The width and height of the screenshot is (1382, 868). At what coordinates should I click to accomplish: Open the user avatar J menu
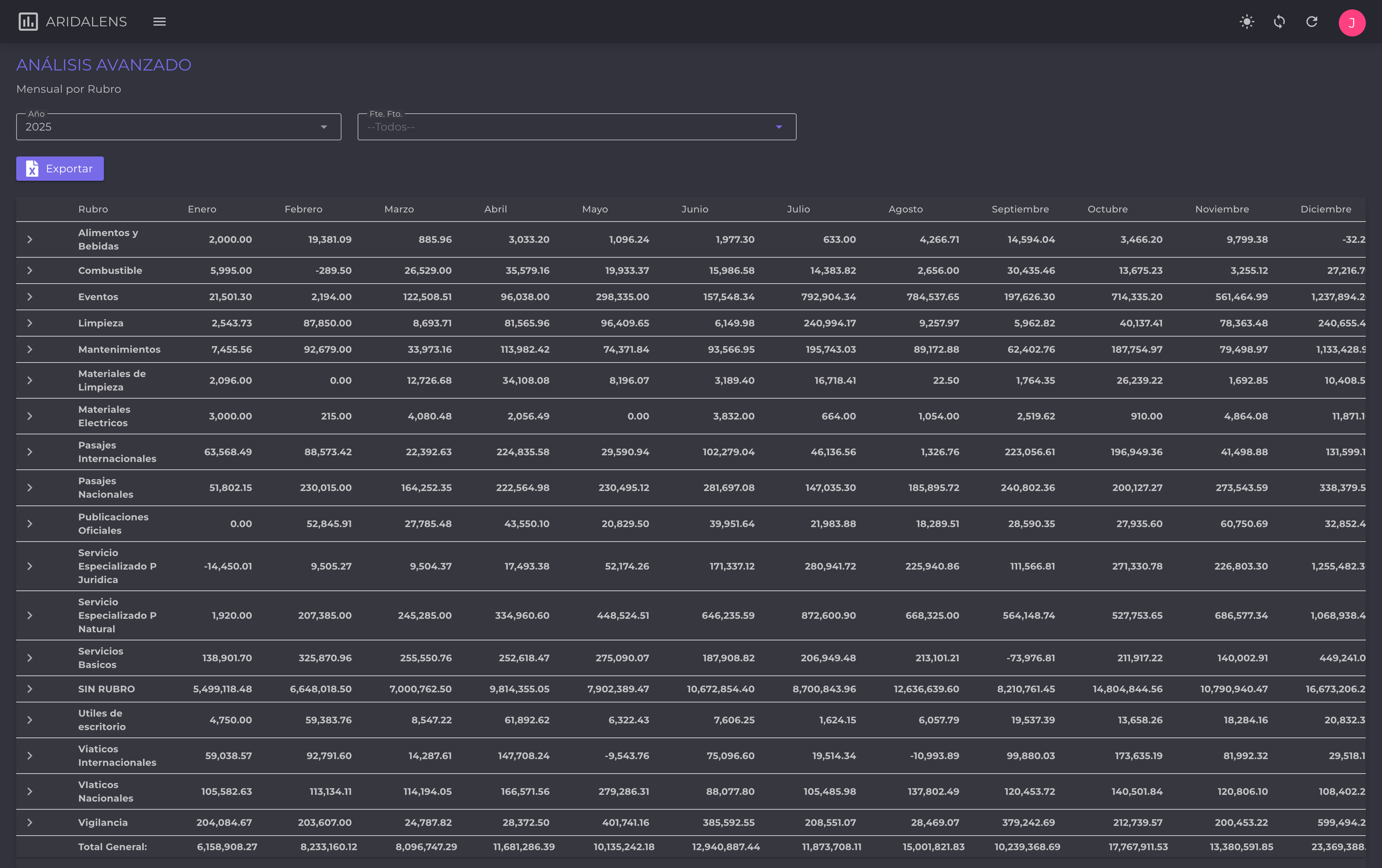(x=1352, y=22)
